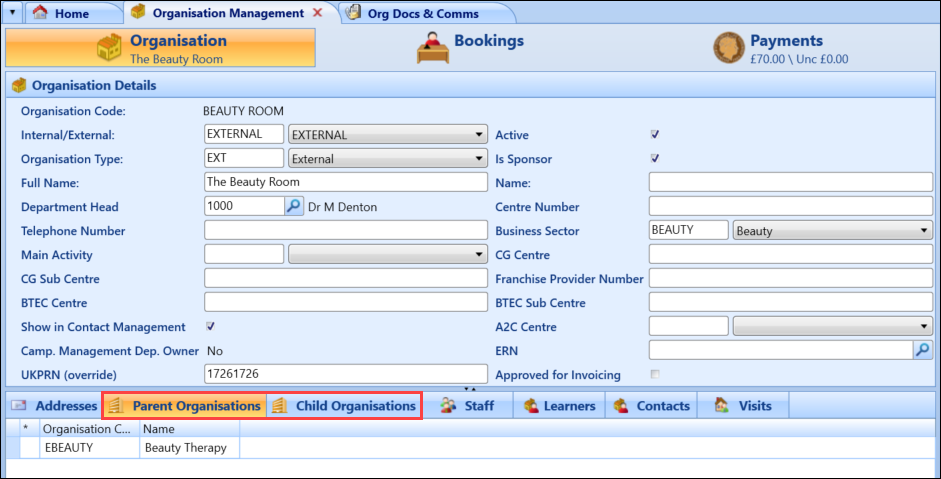Image resolution: width=941 pixels, height=479 pixels.
Task: Collapse the details panel splitter arrows
Action: pos(470,389)
